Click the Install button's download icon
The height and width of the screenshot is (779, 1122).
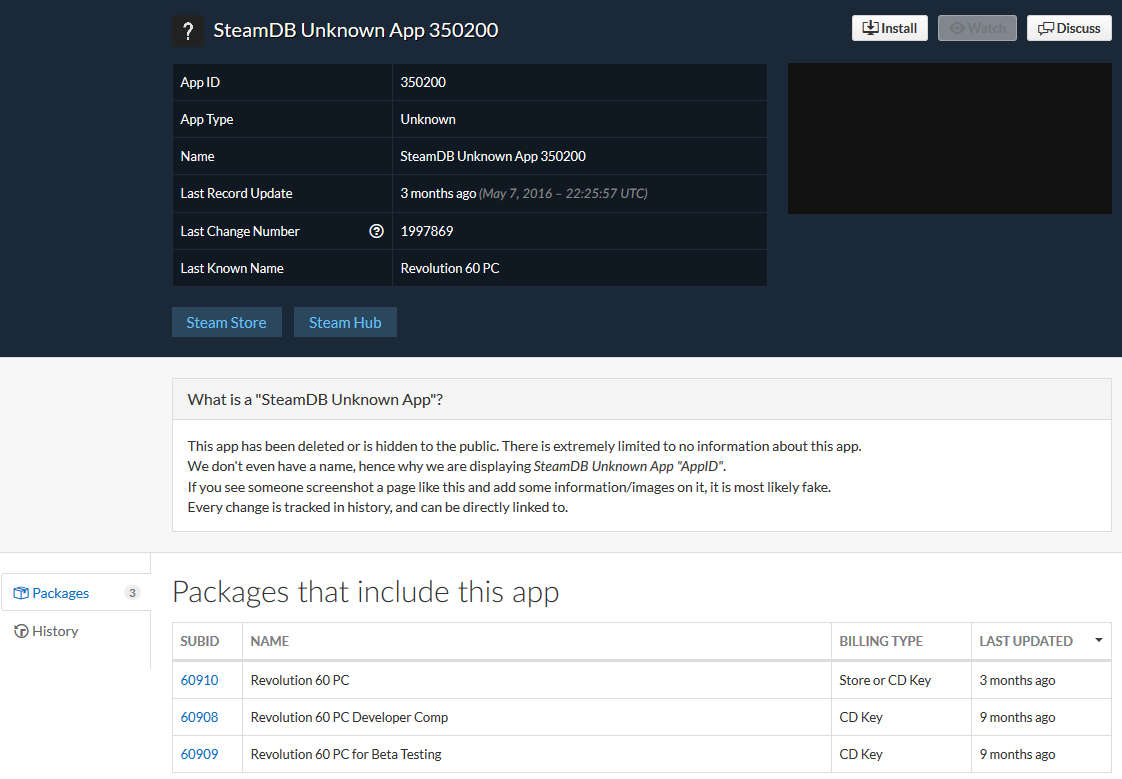(x=870, y=28)
